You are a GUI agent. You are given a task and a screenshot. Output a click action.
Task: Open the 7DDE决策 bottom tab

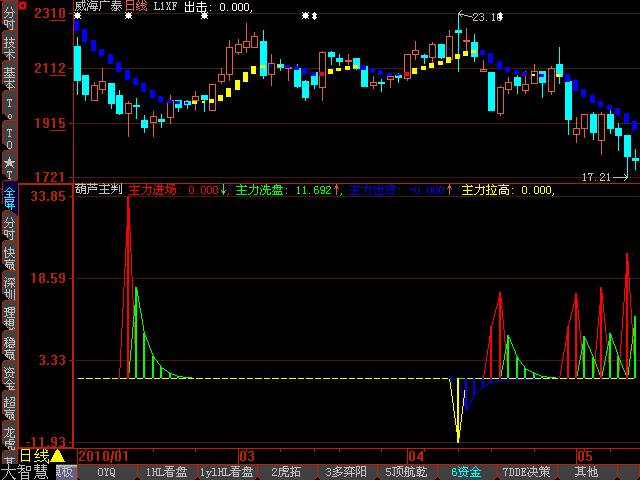coord(526,472)
